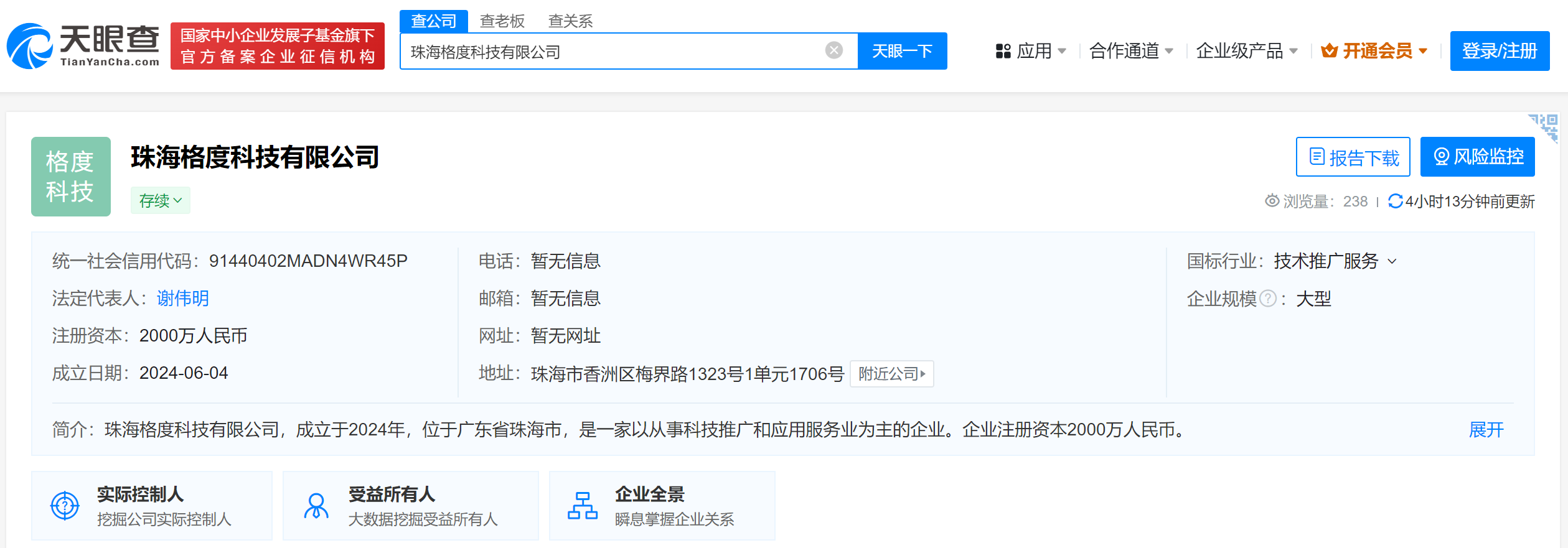Click the refresh update icon

tap(1395, 201)
